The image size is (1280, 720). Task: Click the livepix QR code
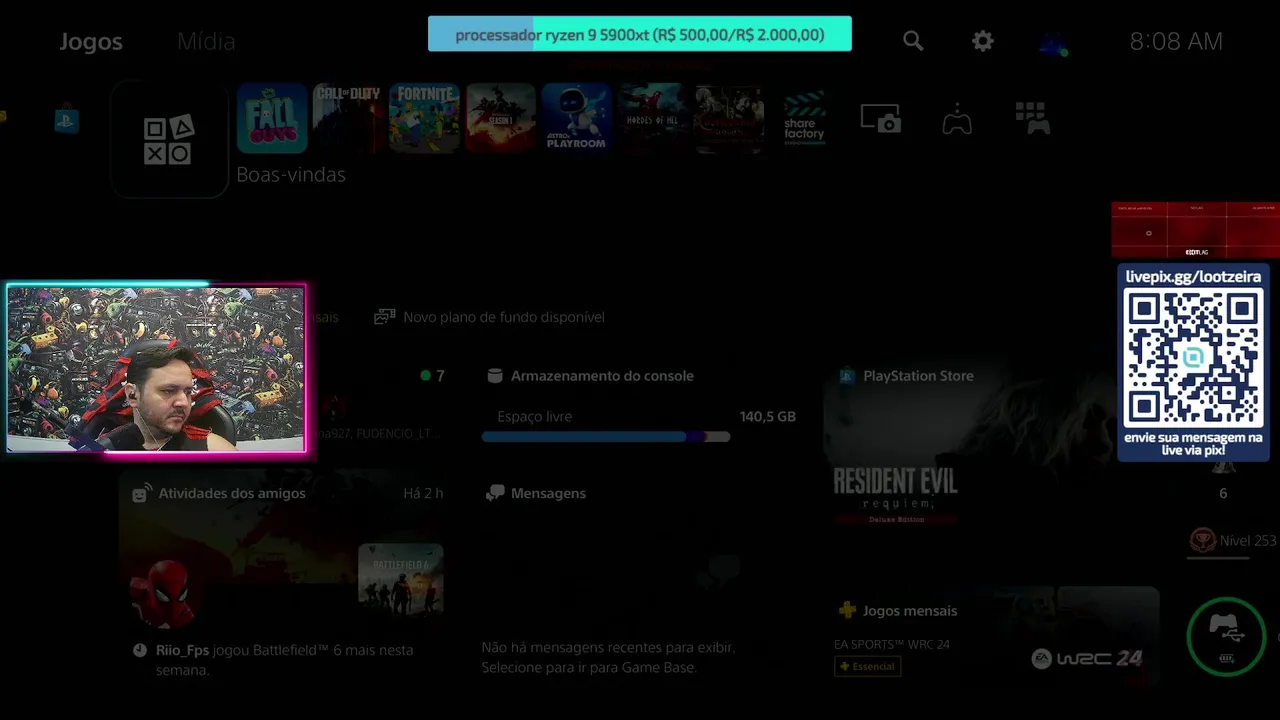tap(1193, 357)
